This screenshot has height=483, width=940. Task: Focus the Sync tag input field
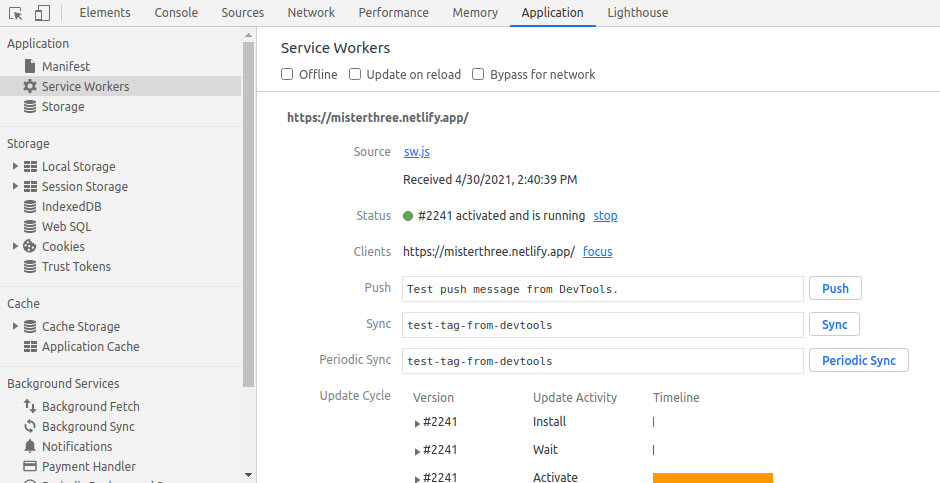click(x=602, y=325)
